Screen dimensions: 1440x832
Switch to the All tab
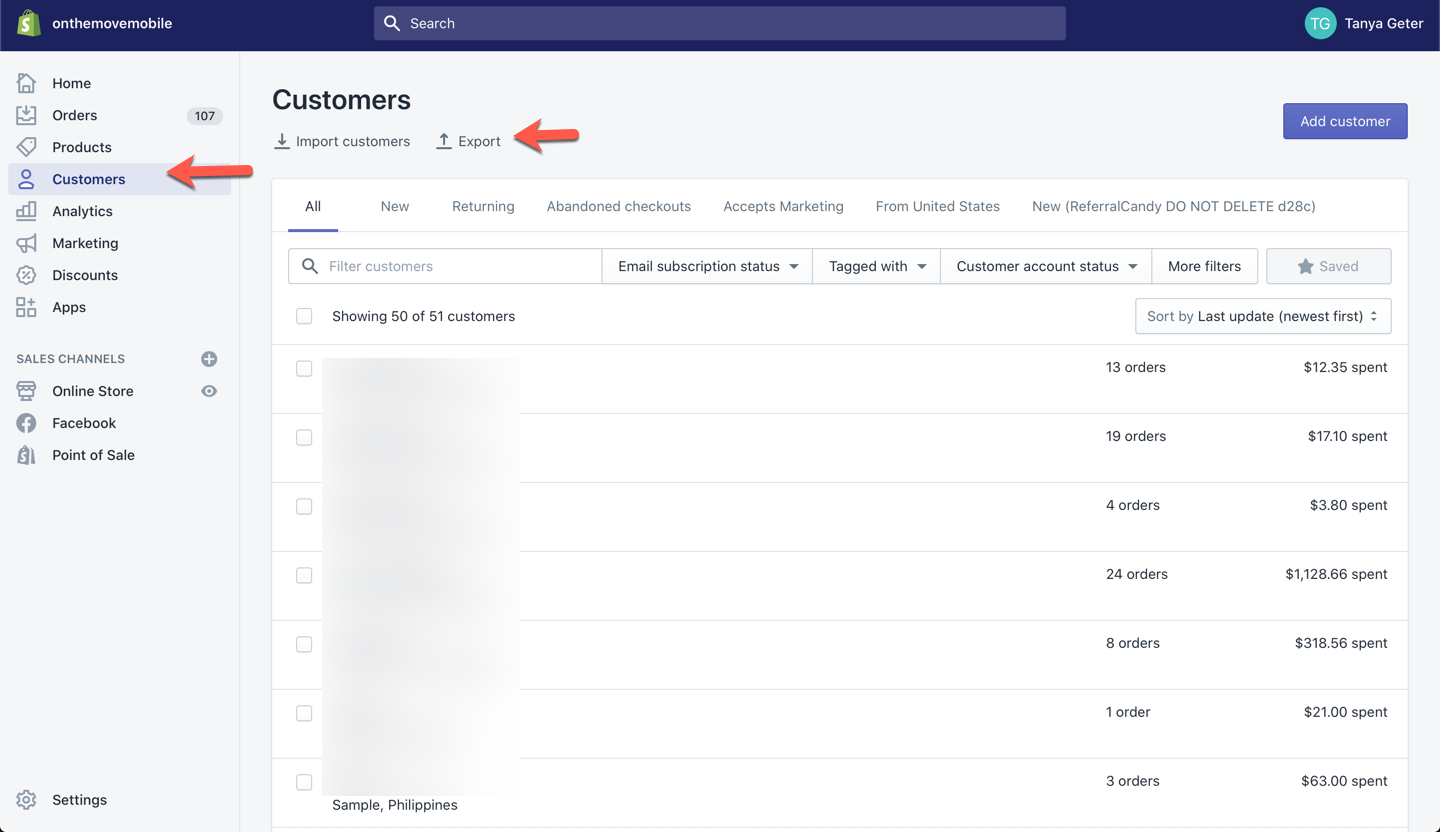click(x=313, y=206)
